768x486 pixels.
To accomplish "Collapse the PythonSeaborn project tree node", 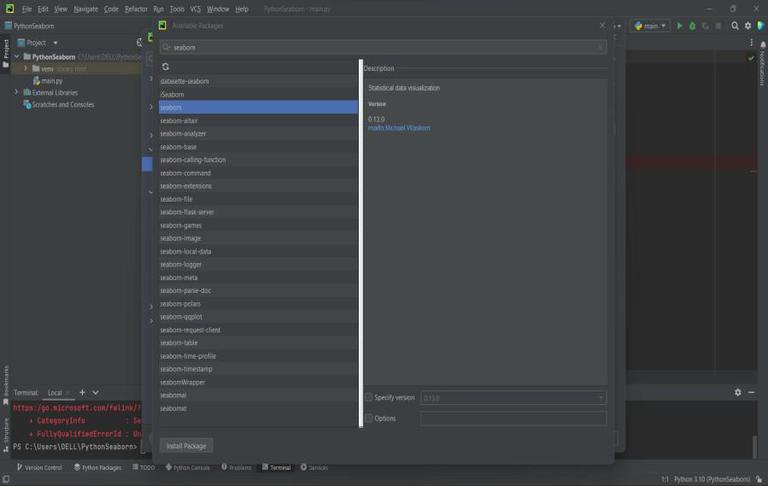I will pos(17,57).
